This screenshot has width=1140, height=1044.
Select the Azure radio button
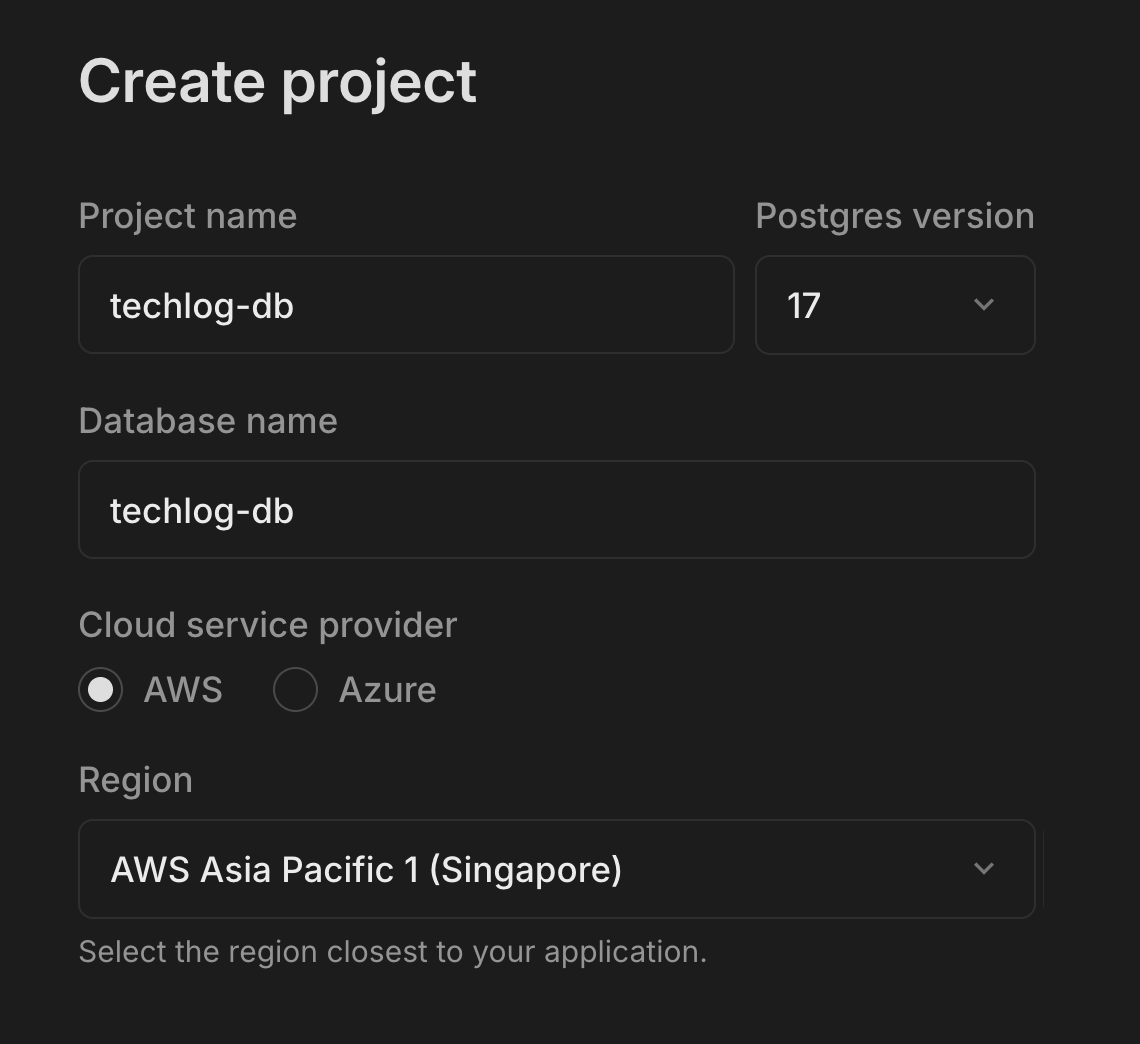(x=295, y=690)
